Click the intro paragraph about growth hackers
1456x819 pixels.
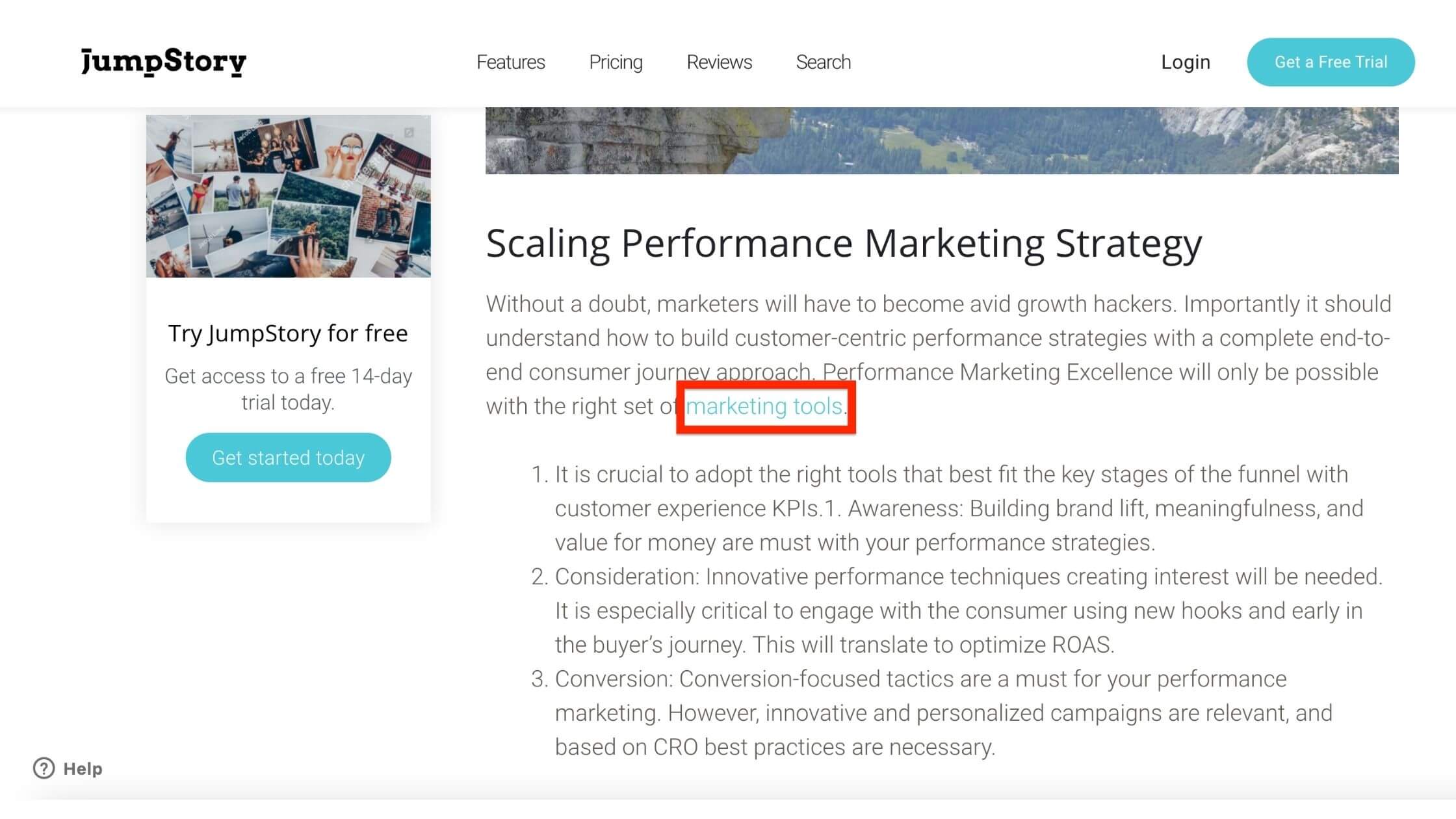[x=939, y=355]
